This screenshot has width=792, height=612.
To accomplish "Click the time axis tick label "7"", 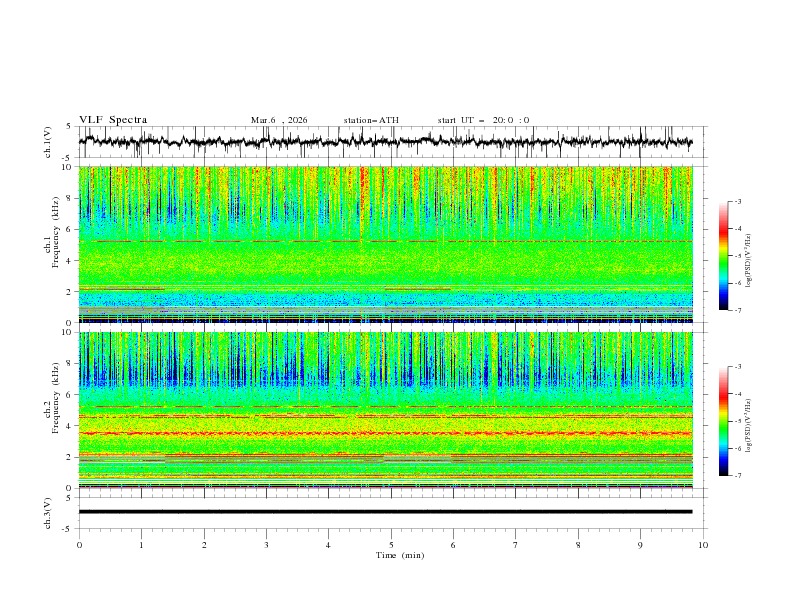I will (516, 545).
